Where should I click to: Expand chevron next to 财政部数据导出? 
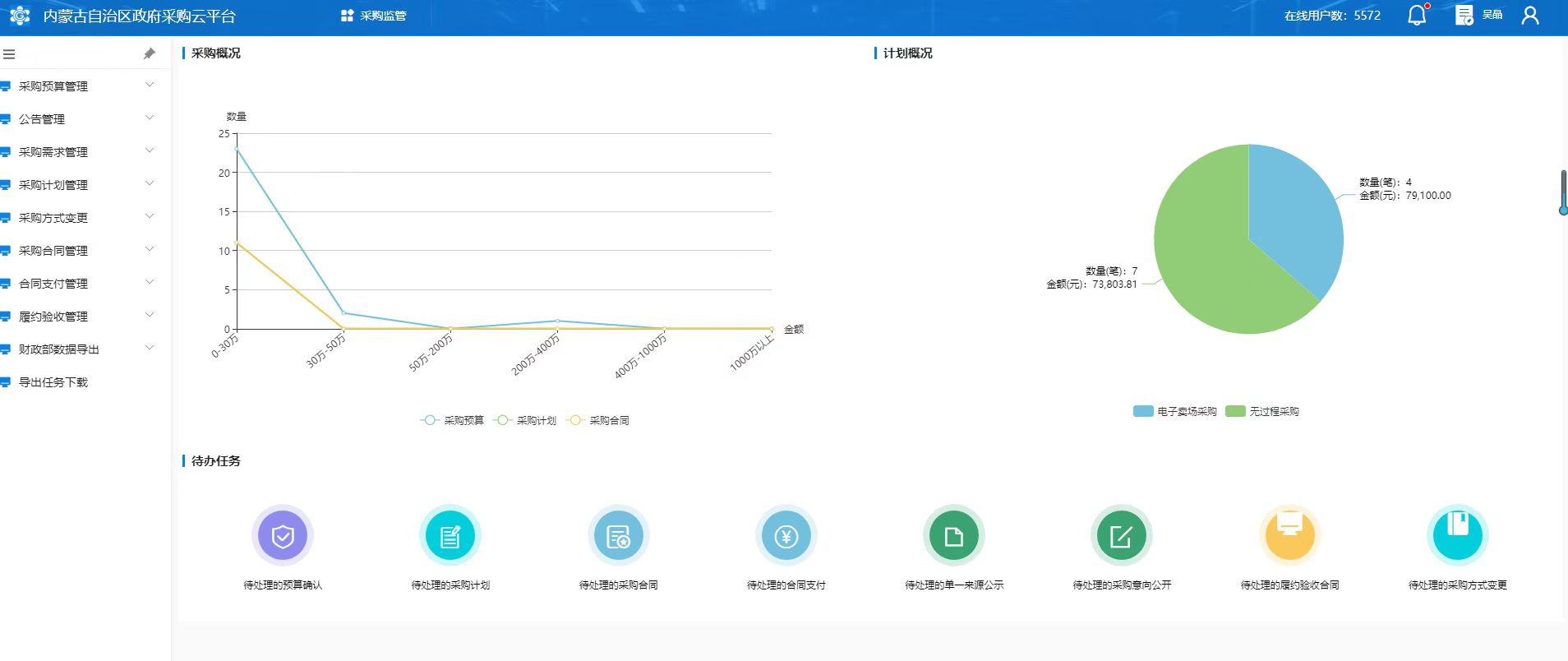pyautogui.click(x=150, y=348)
